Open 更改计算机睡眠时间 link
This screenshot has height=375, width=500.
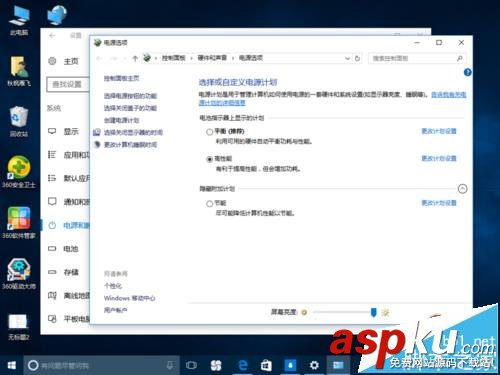(x=130, y=145)
